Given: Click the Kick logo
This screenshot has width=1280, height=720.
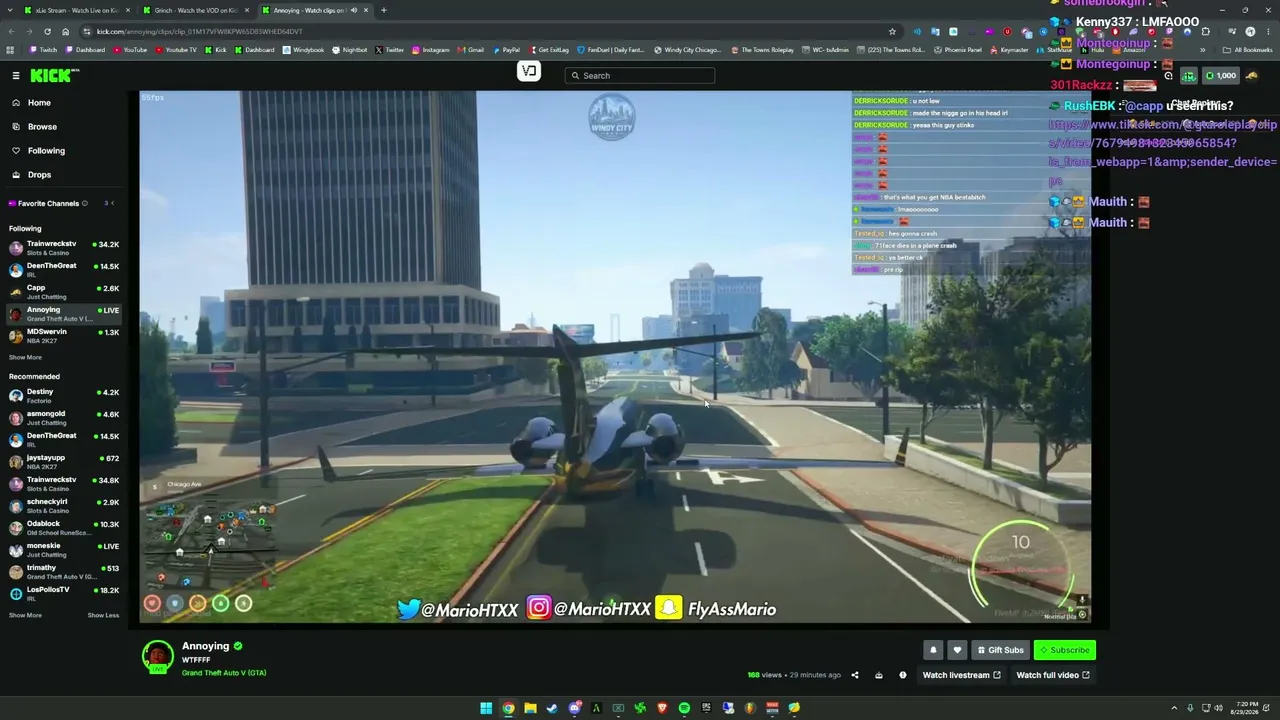Looking at the screenshot, I should 53,76.
